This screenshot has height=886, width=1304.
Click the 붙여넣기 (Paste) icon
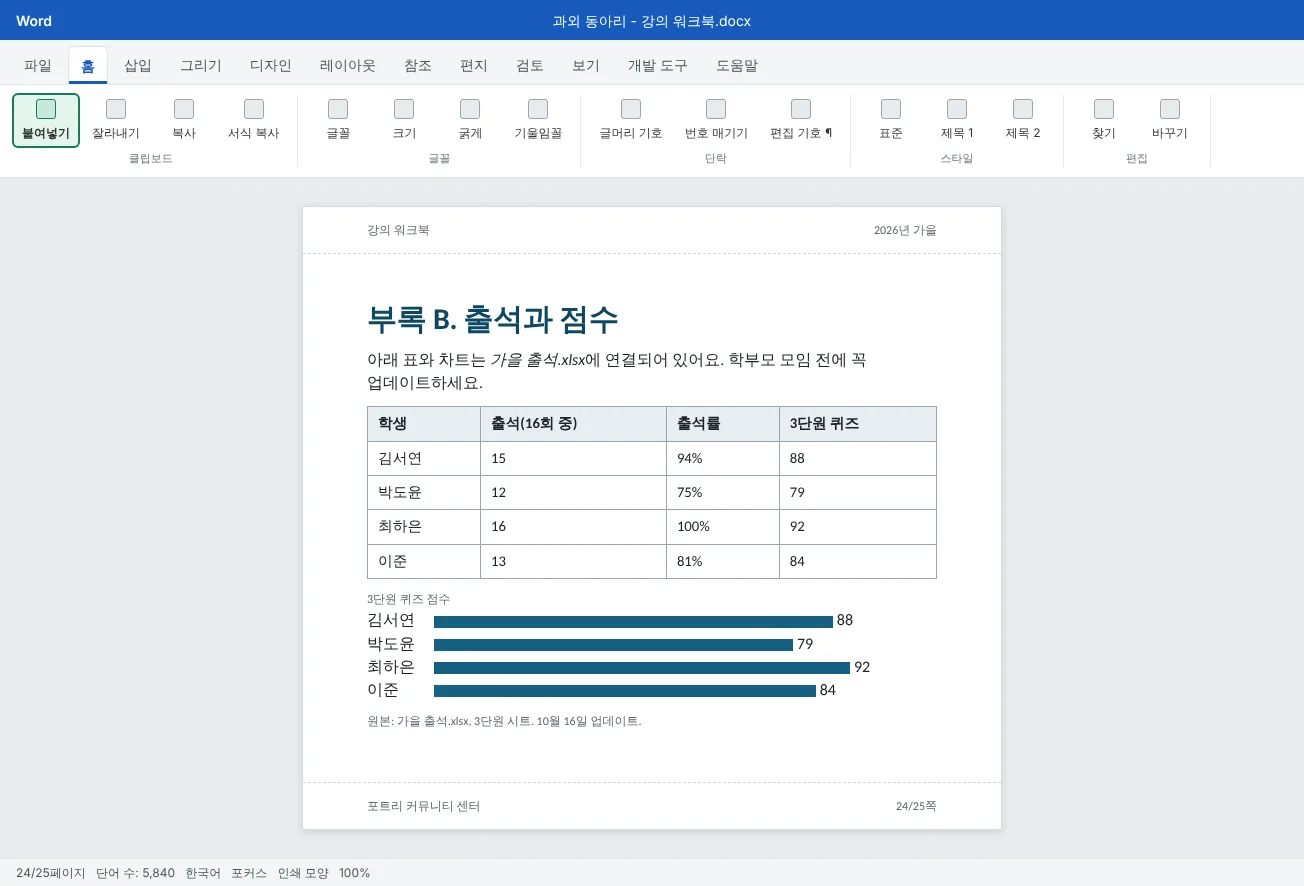pyautogui.click(x=46, y=109)
